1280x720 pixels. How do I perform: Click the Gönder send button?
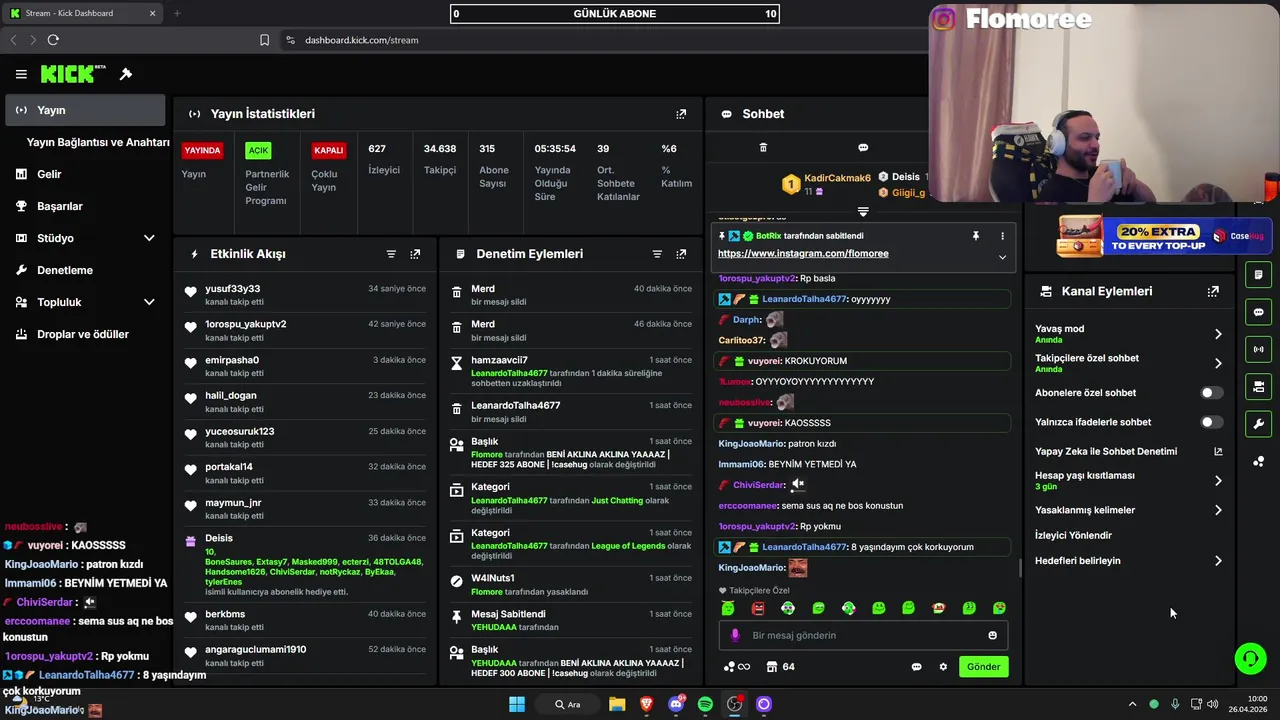pyautogui.click(x=983, y=667)
